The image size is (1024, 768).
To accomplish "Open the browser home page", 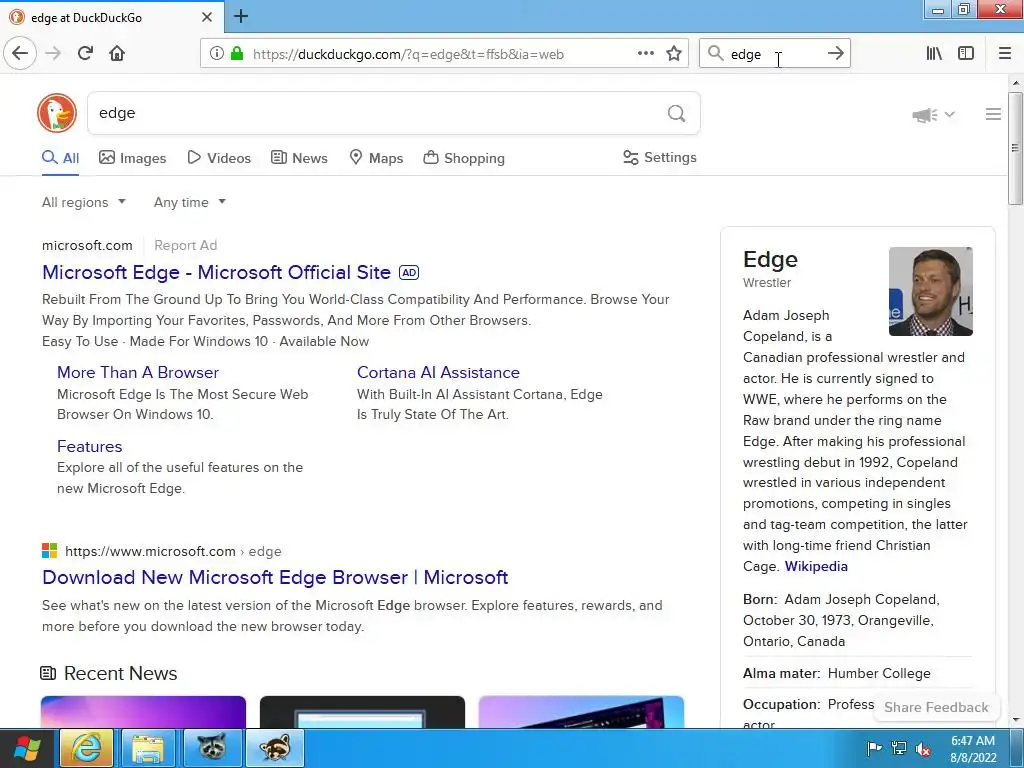I will point(117,53).
